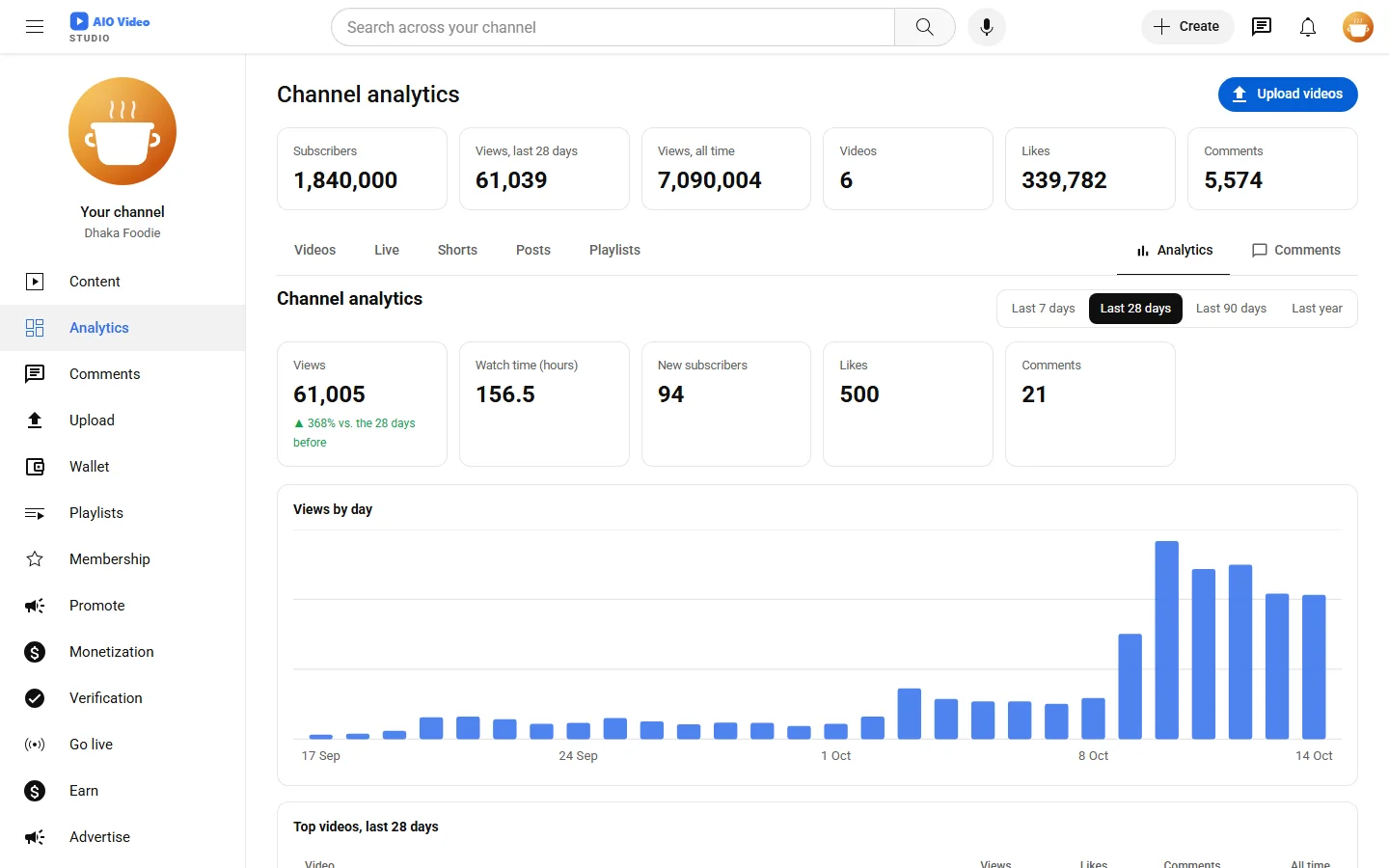Click the Promote megaphone icon

tap(35, 606)
